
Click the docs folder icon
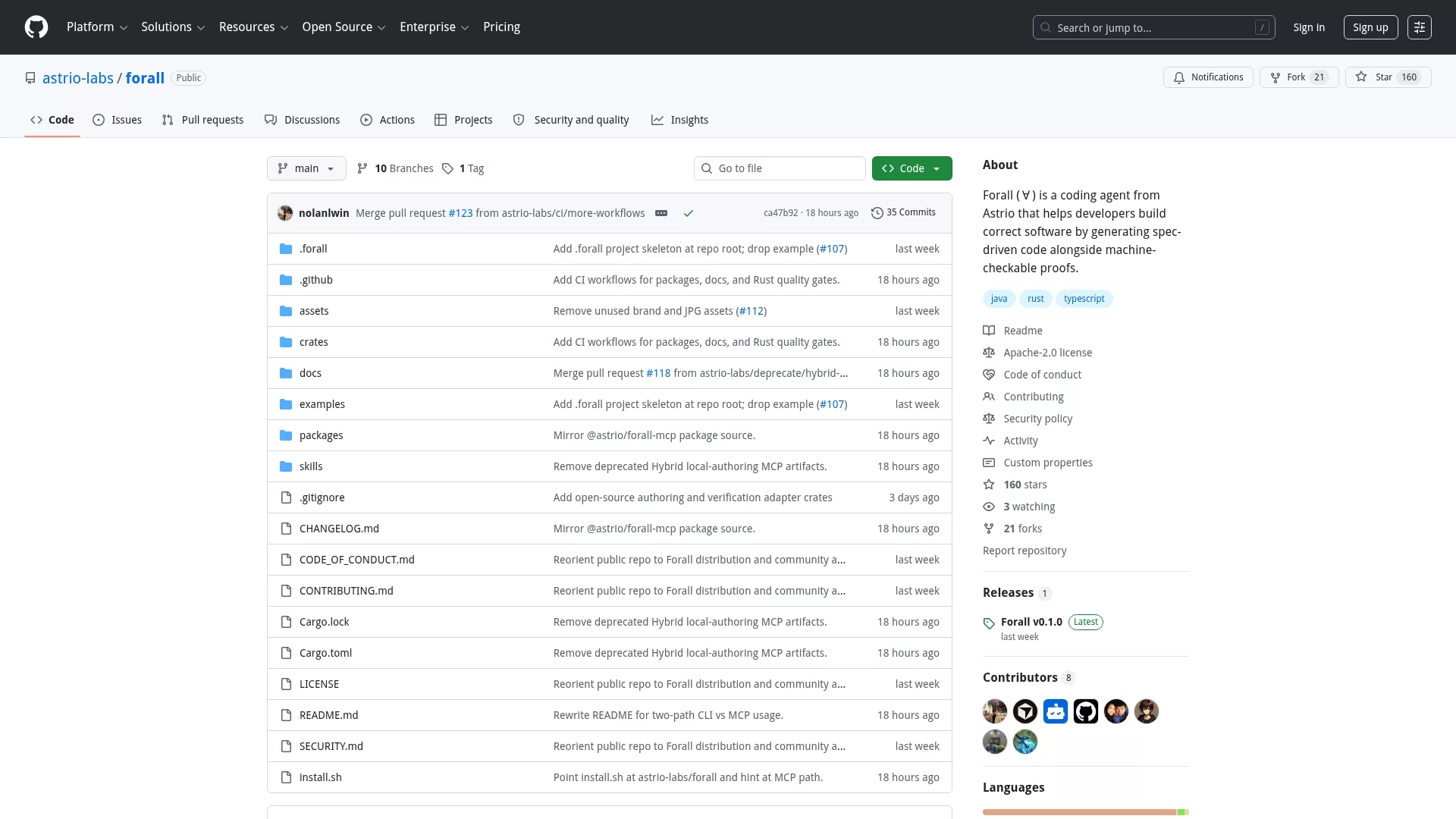point(286,373)
